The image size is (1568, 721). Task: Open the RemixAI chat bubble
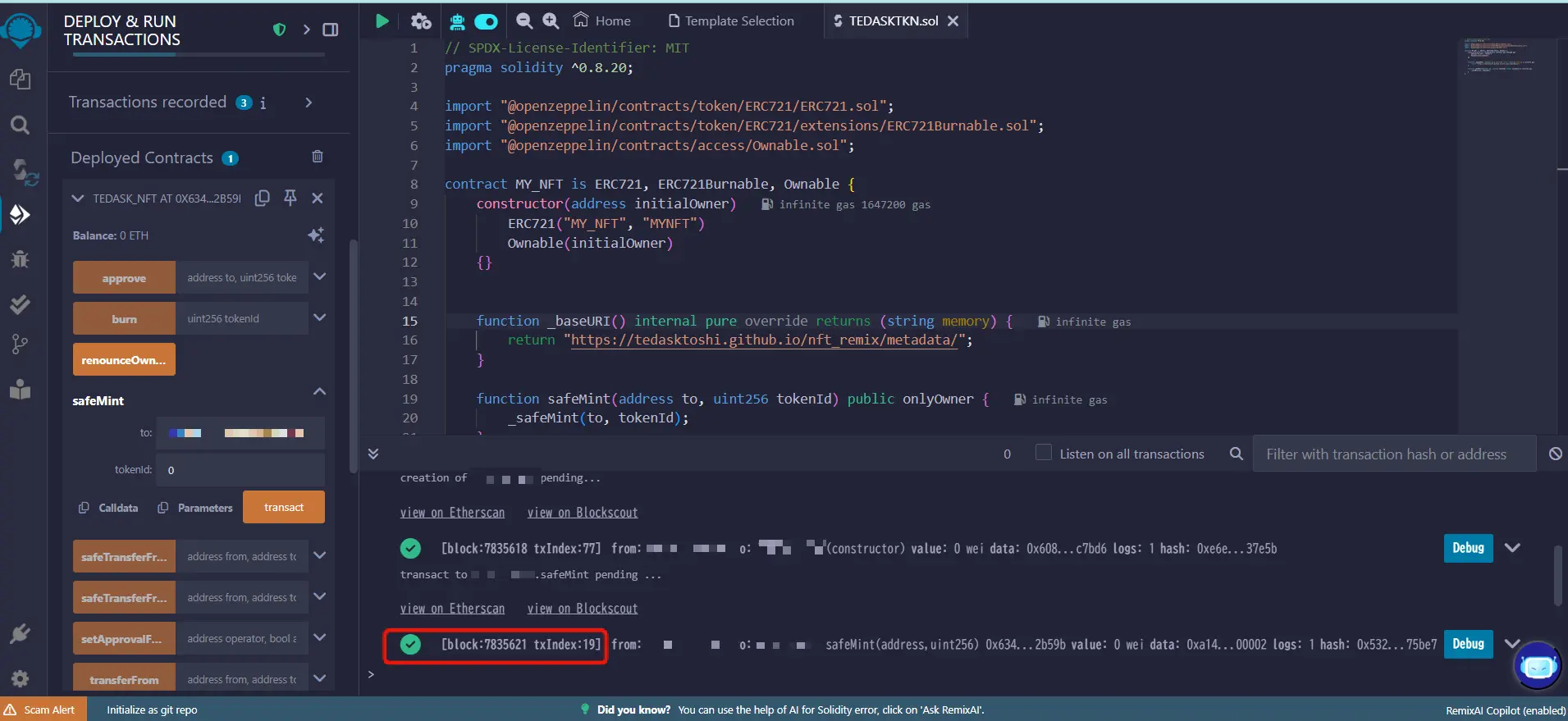(x=1538, y=665)
